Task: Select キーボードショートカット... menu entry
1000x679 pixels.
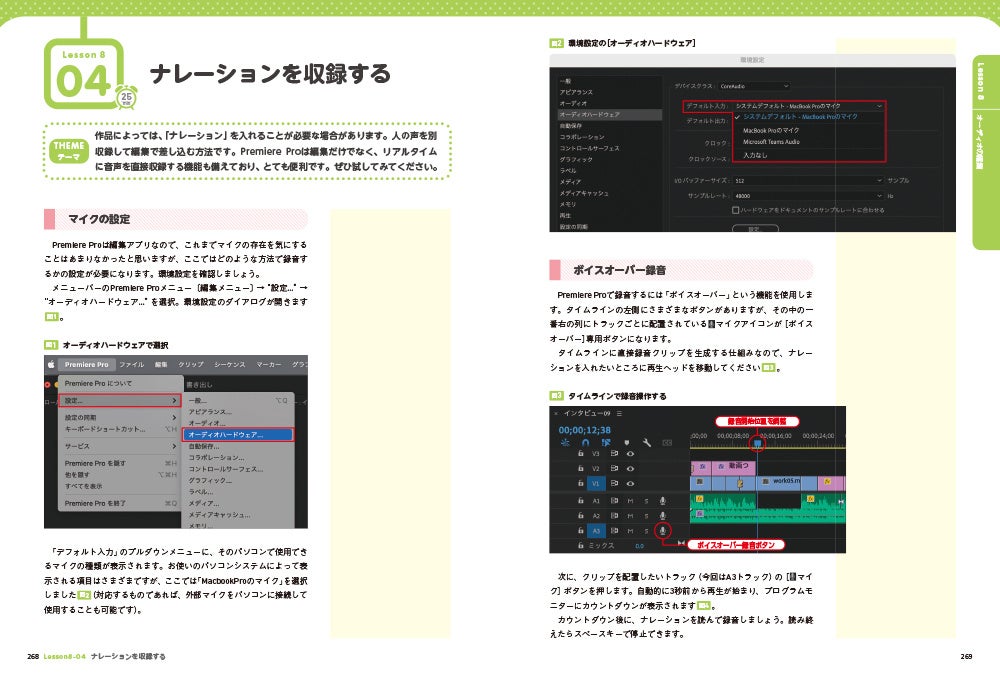Action: (x=105, y=429)
